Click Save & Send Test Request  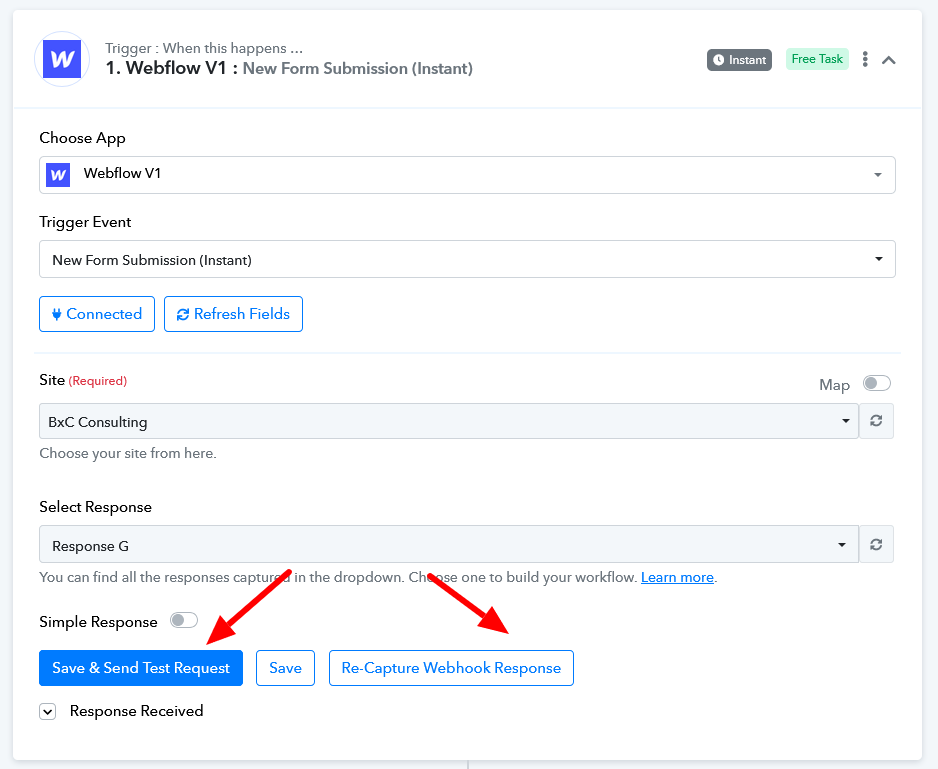[141, 668]
